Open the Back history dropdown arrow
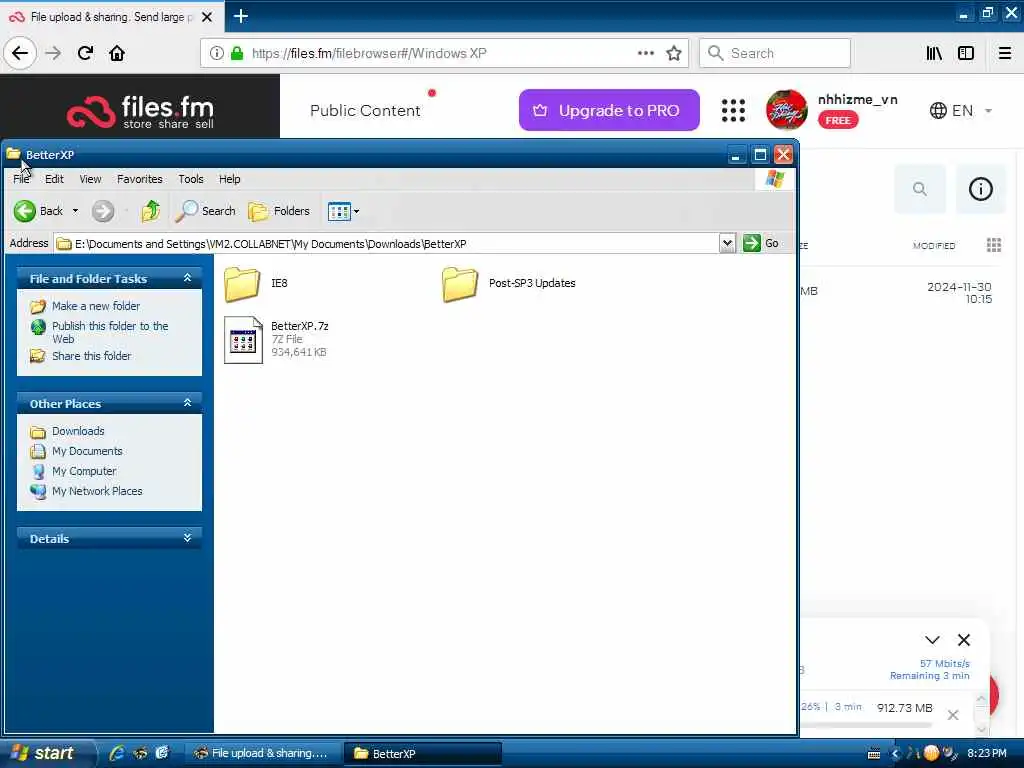Image resolution: width=1024 pixels, height=768 pixels. (75, 211)
